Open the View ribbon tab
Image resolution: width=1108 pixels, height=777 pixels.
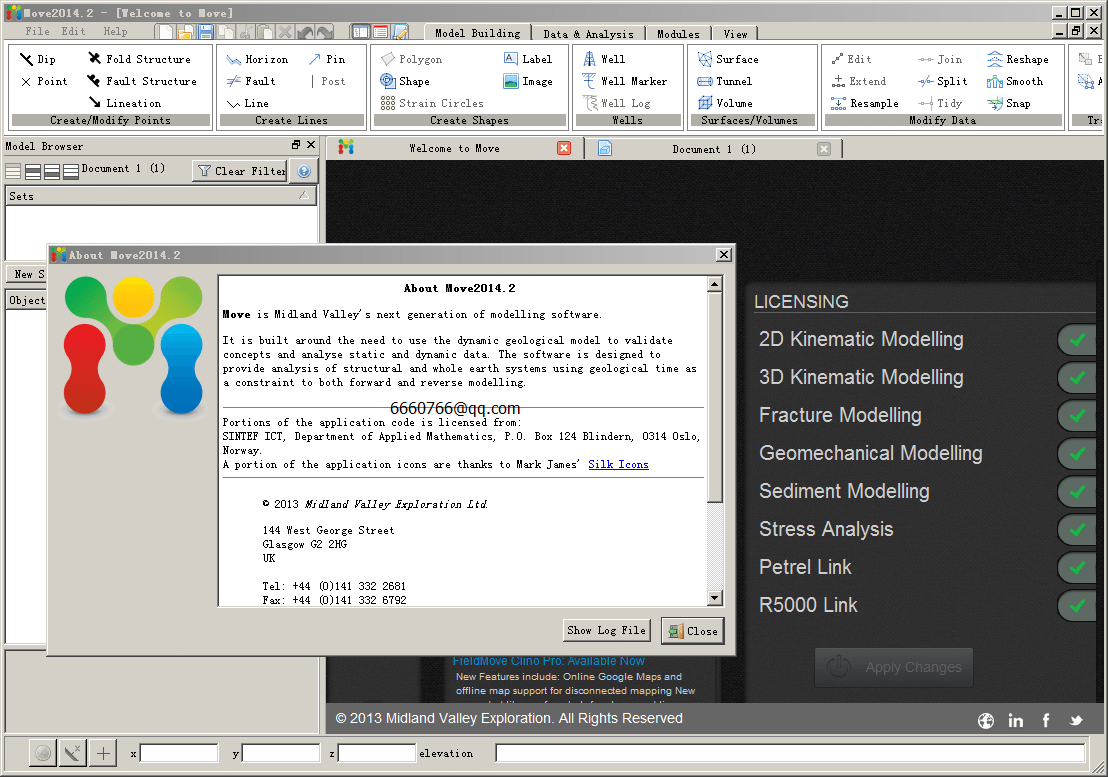point(736,33)
